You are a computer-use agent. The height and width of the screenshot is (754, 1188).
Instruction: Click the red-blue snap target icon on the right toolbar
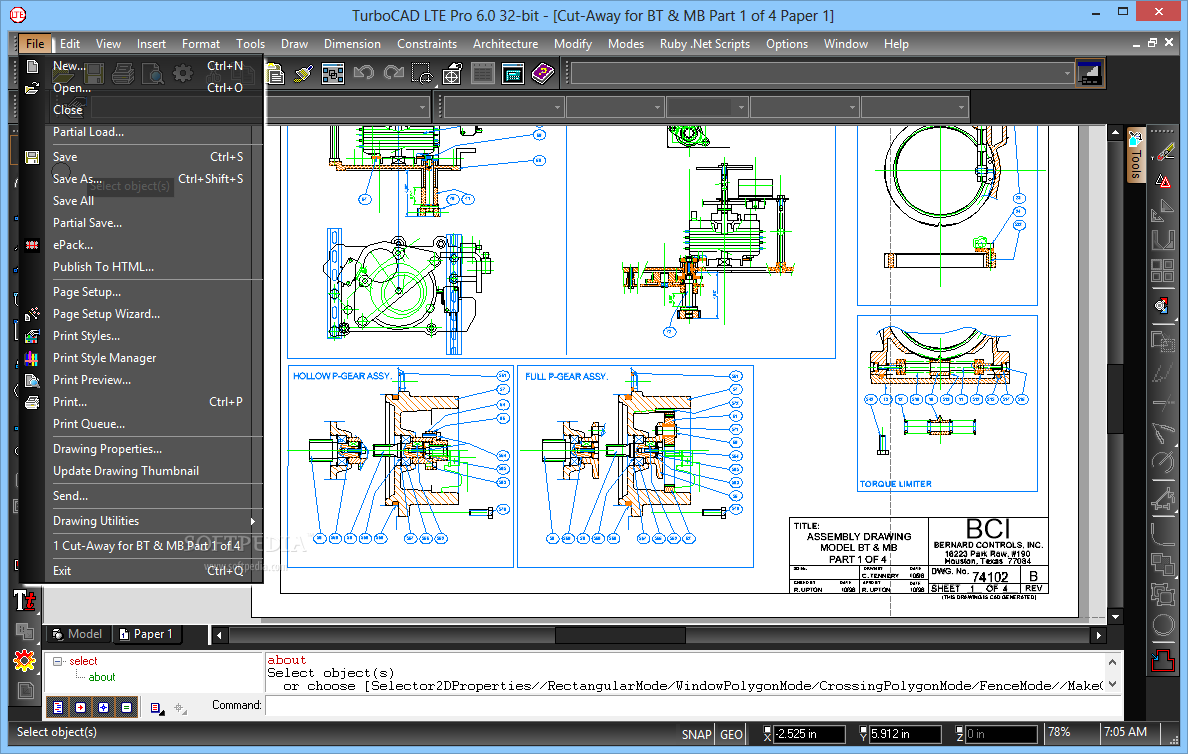click(x=1161, y=305)
